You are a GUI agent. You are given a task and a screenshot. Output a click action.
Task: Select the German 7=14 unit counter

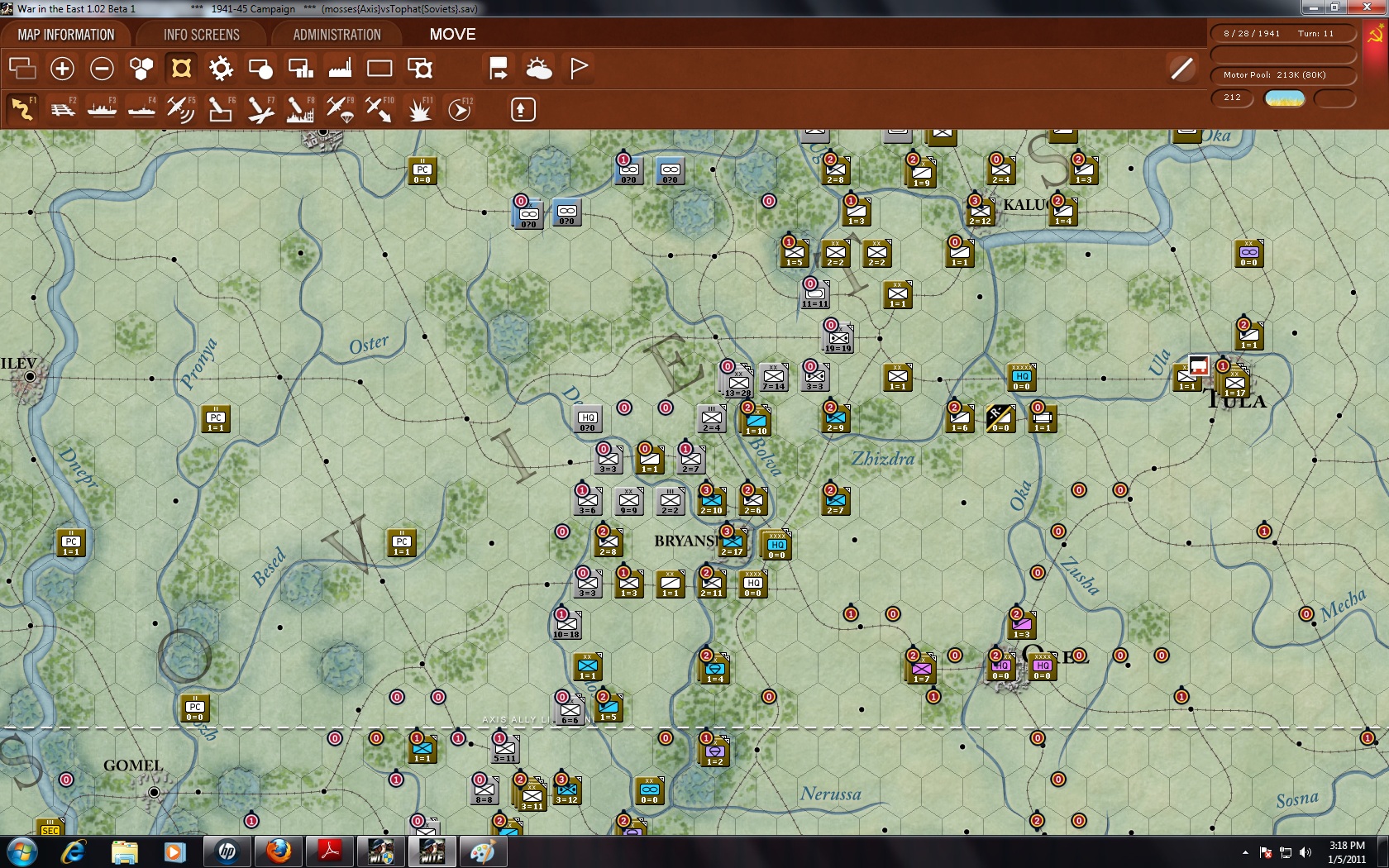point(773,377)
